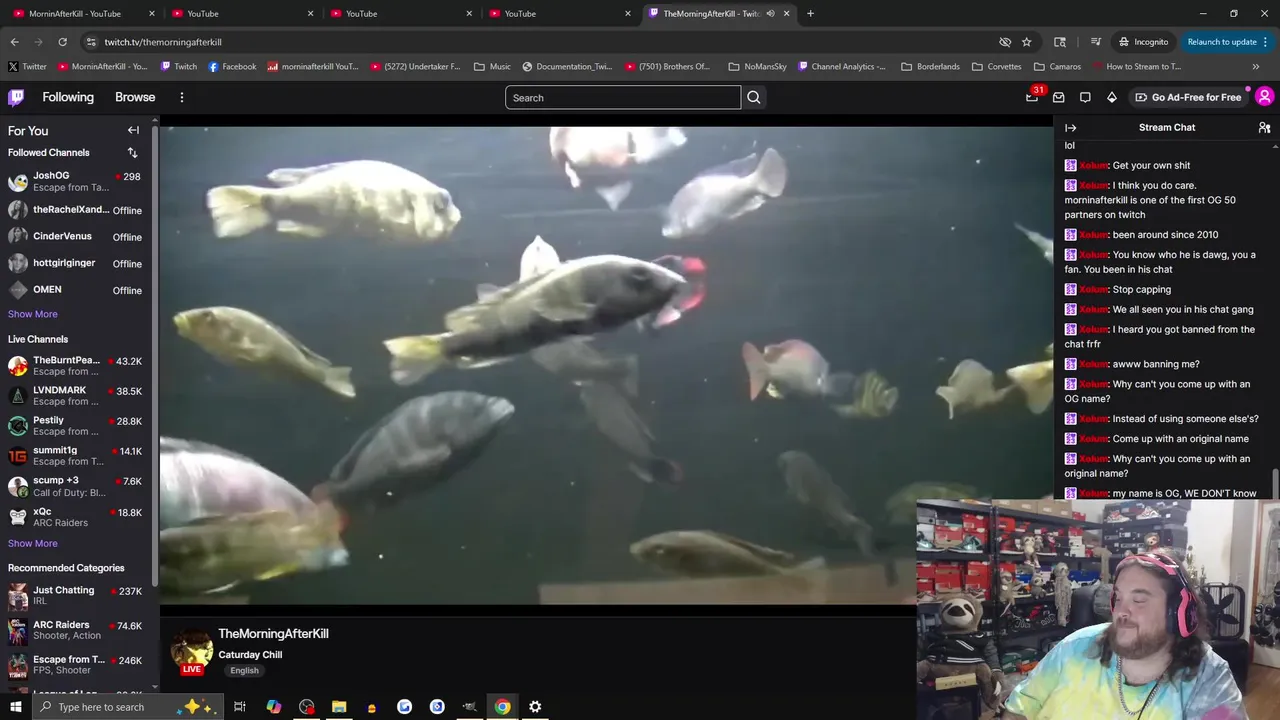
Task: Go back in browser history
Action: click(x=14, y=42)
